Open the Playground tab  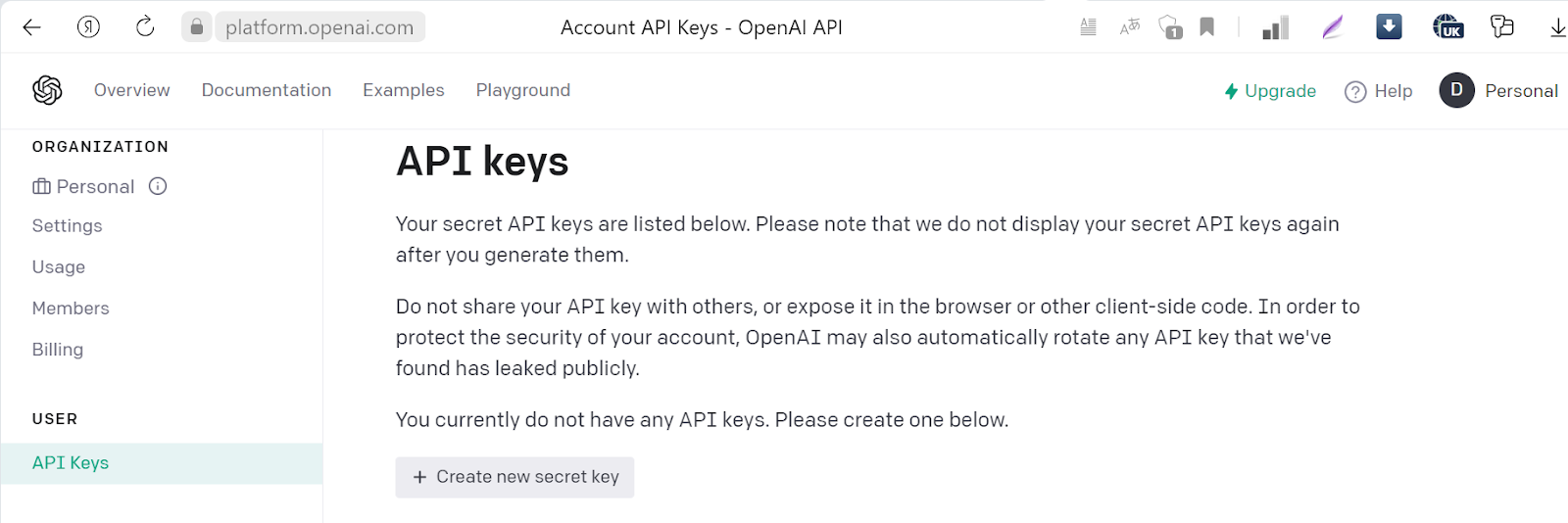point(523,90)
